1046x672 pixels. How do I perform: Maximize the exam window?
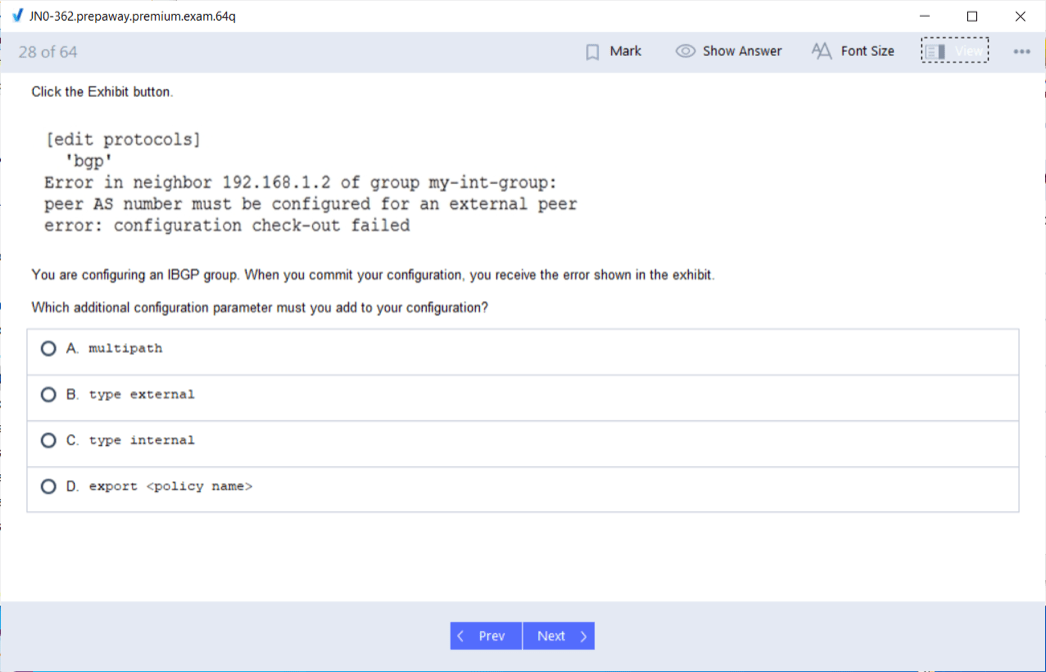coord(972,16)
